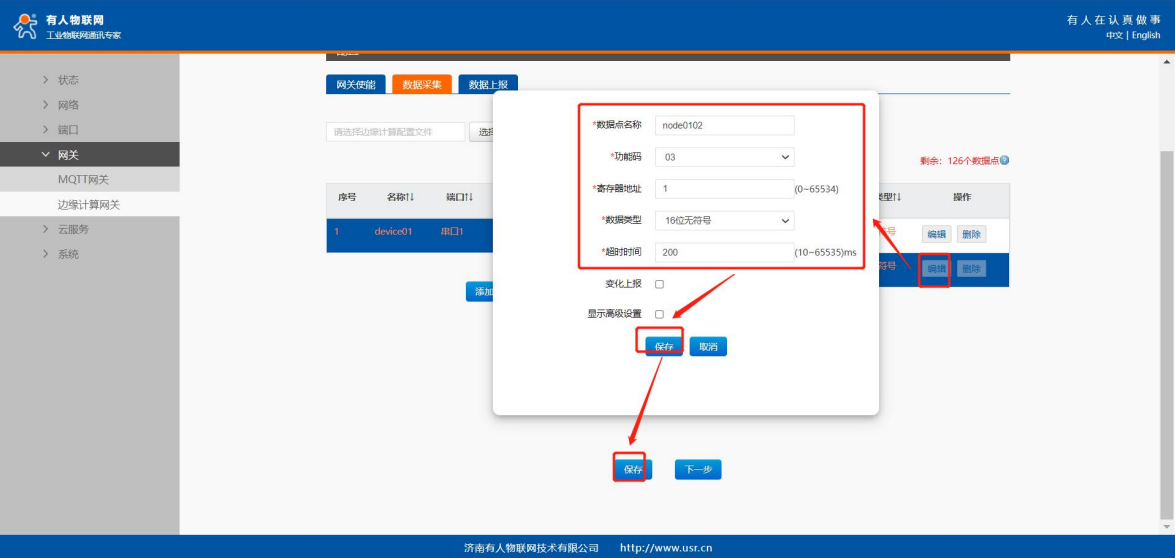
Task: Click the 下一步 button
Action: [697, 469]
